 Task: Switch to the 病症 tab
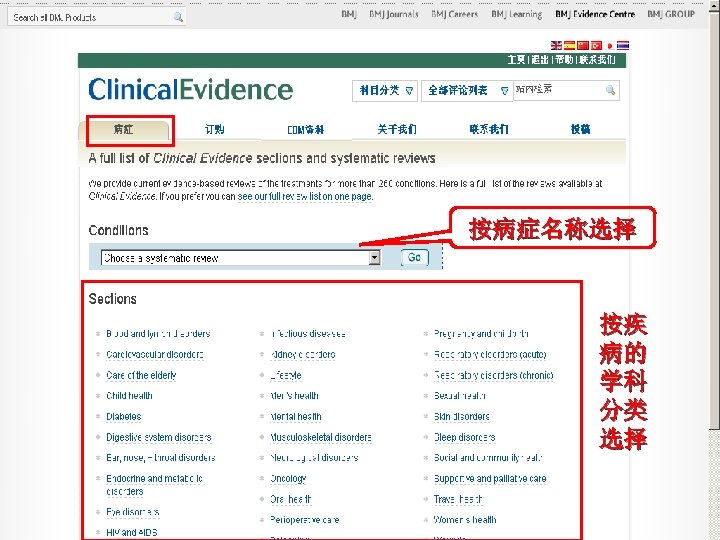pos(124,129)
